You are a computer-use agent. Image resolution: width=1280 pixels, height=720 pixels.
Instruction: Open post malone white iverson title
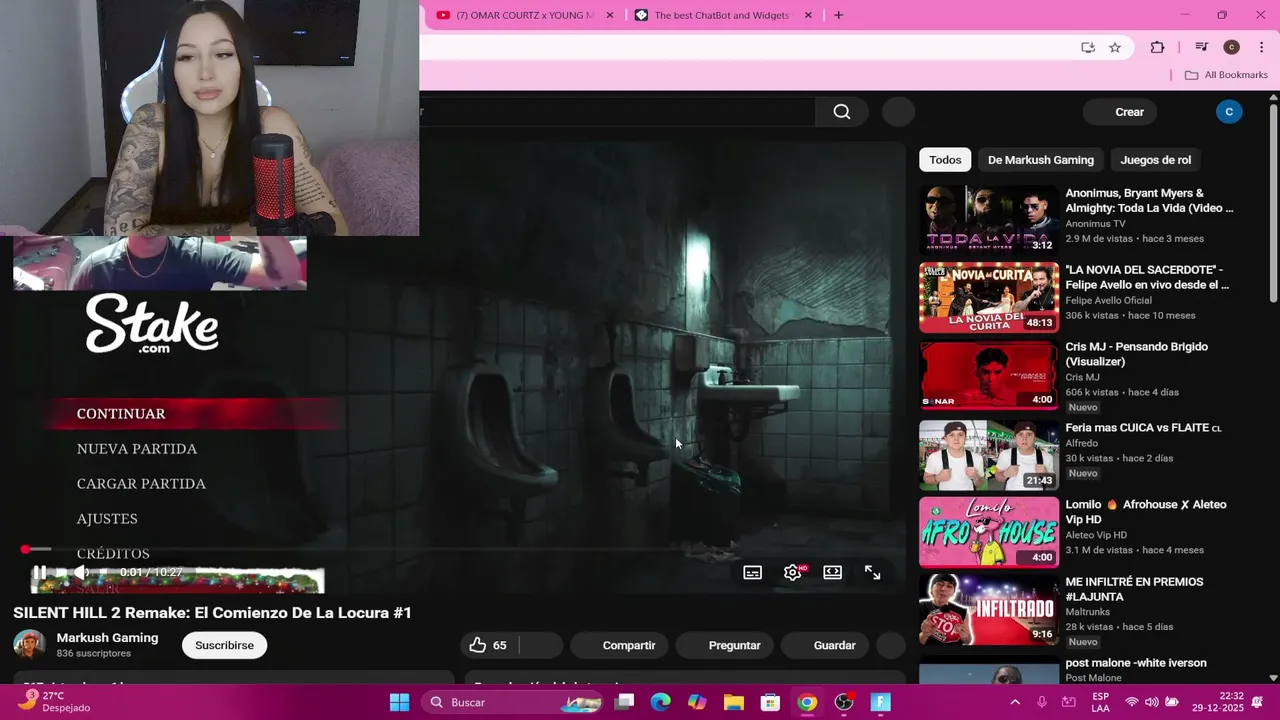pos(1136,663)
